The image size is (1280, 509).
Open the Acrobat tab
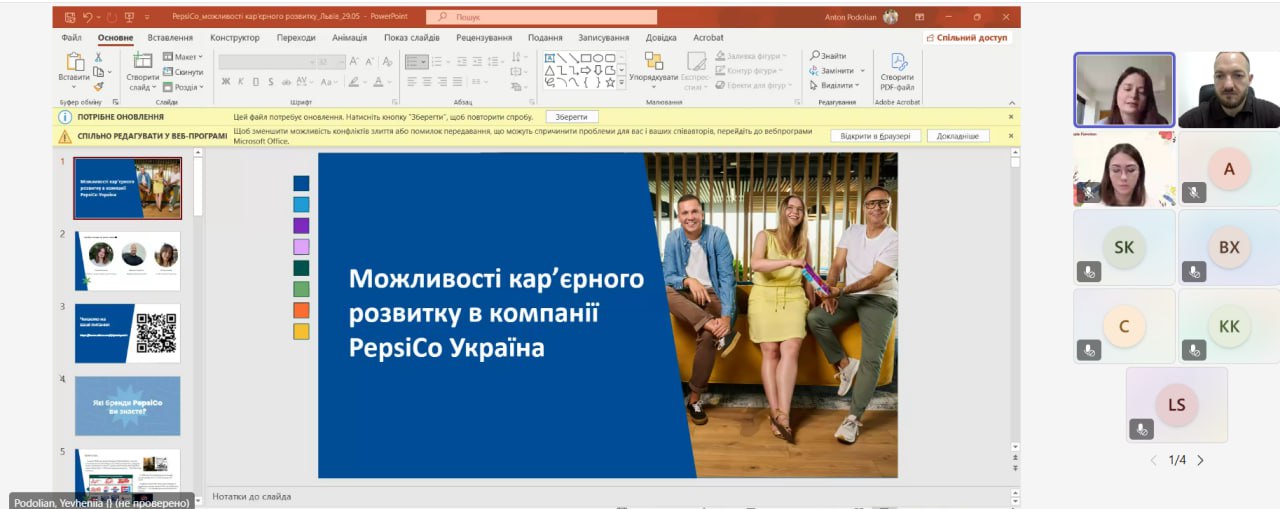pyautogui.click(x=708, y=38)
